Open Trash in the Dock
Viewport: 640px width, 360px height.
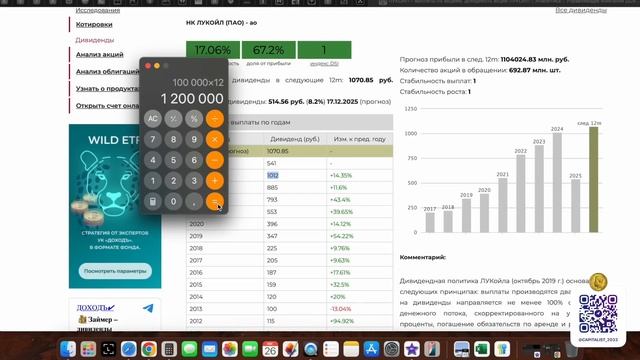tap(571, 349)
